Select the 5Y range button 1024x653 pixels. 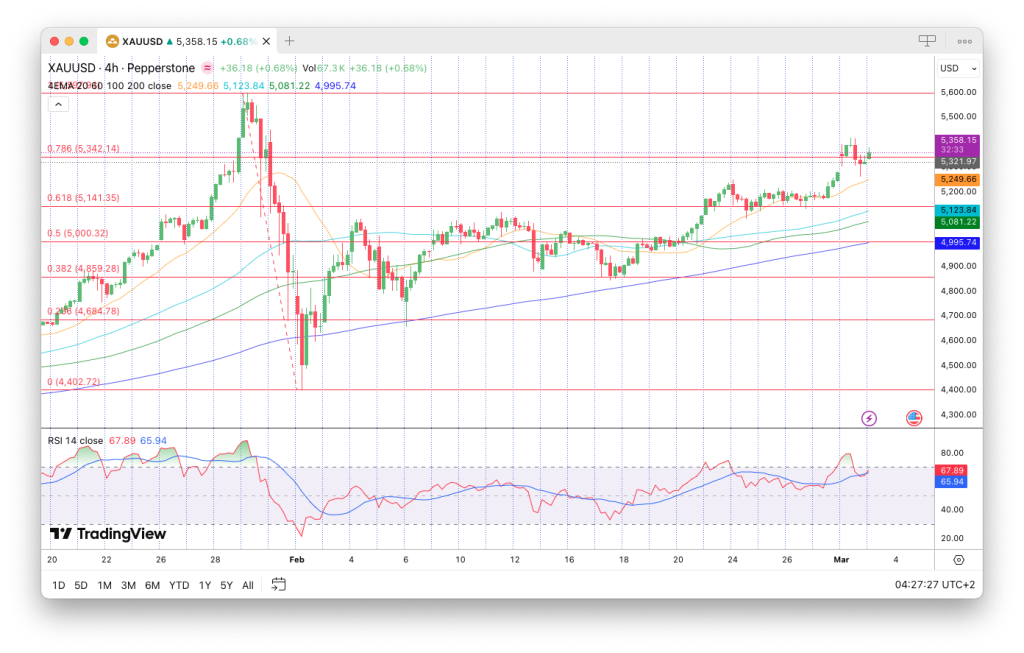tap(225, 584)
